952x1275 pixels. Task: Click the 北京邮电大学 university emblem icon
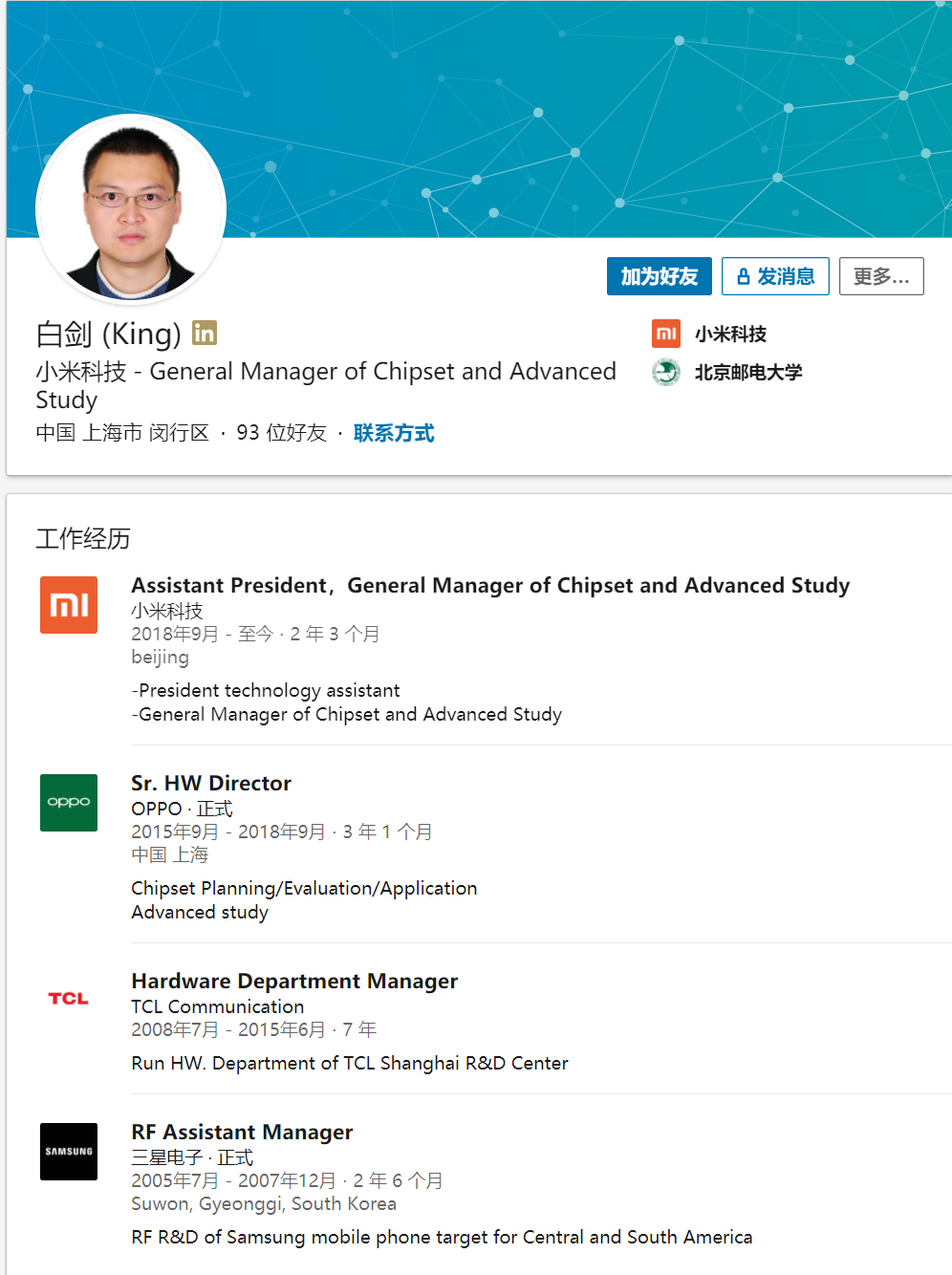click(666, 372)
